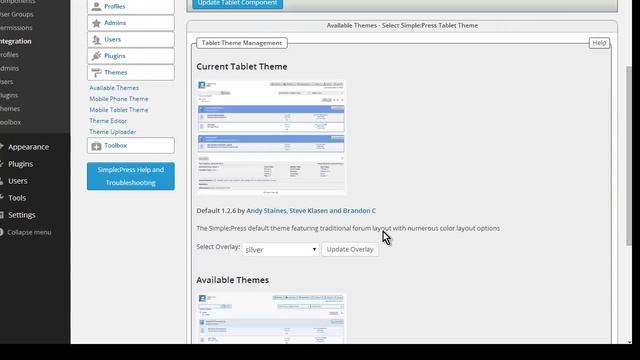Click Collapse menu in WordPress sidebar
This screenshot has width=640, height=360.
coord(29,232)
